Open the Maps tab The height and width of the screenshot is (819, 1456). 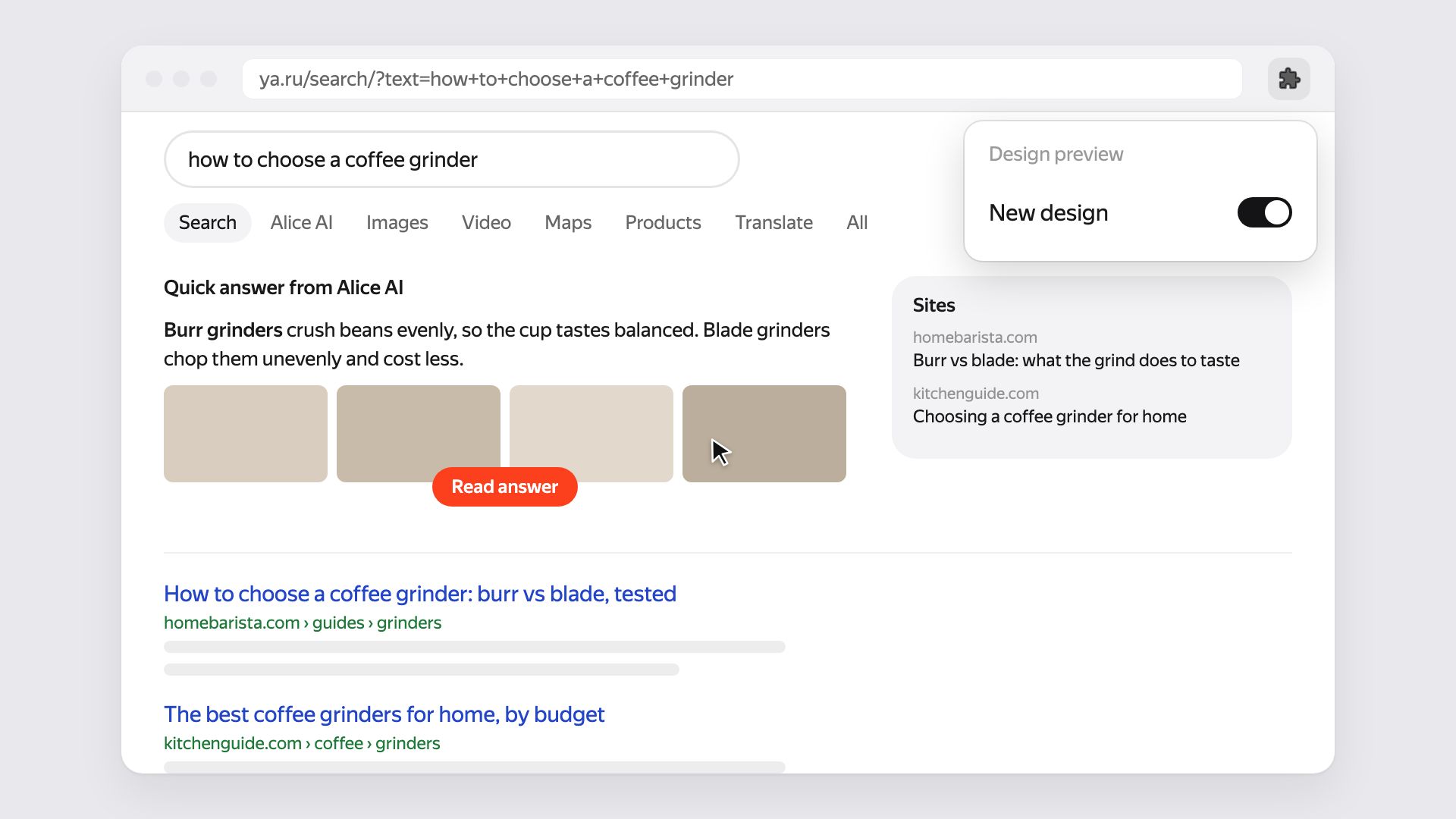pos(568,222)
